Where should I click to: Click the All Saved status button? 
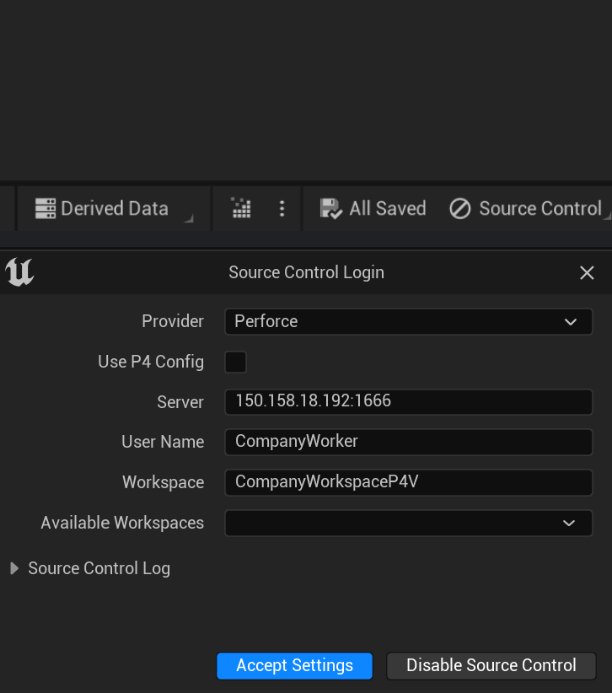(373, 209)
